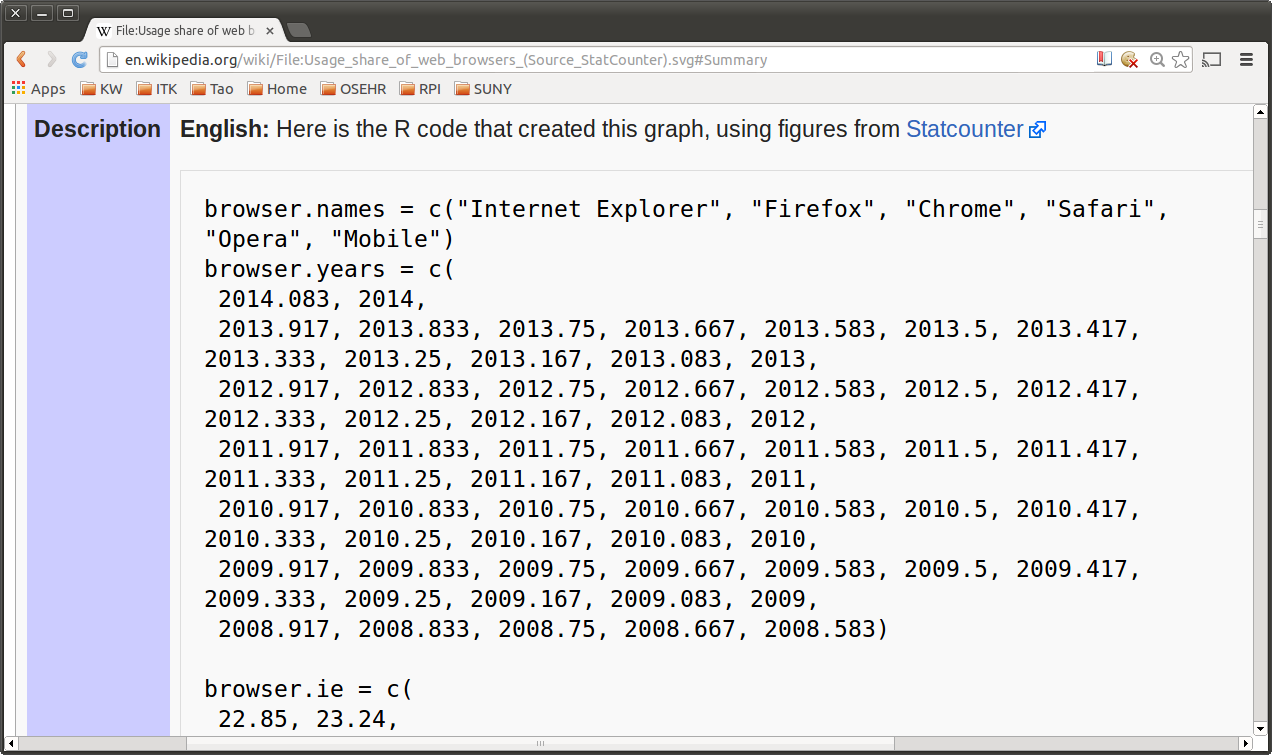Click the value 2014.083 in the code

pyautogui.click(x=274, y=299)
